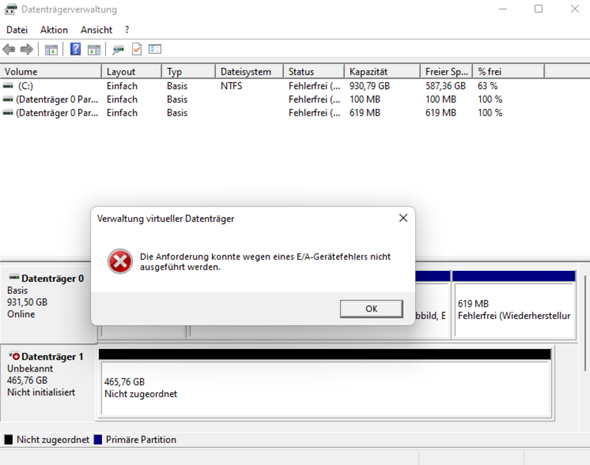Select the (C:) volume row

(253, 86)
